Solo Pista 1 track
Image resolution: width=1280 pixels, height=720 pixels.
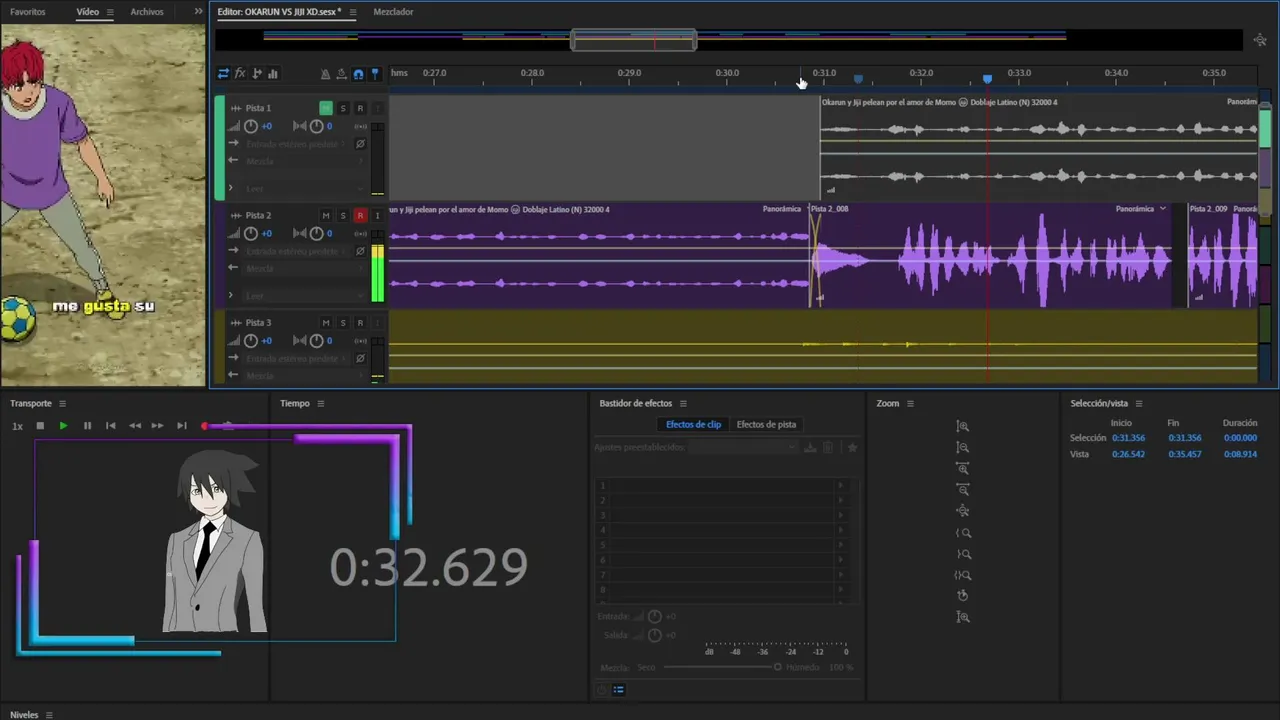[x=343, y=108]
